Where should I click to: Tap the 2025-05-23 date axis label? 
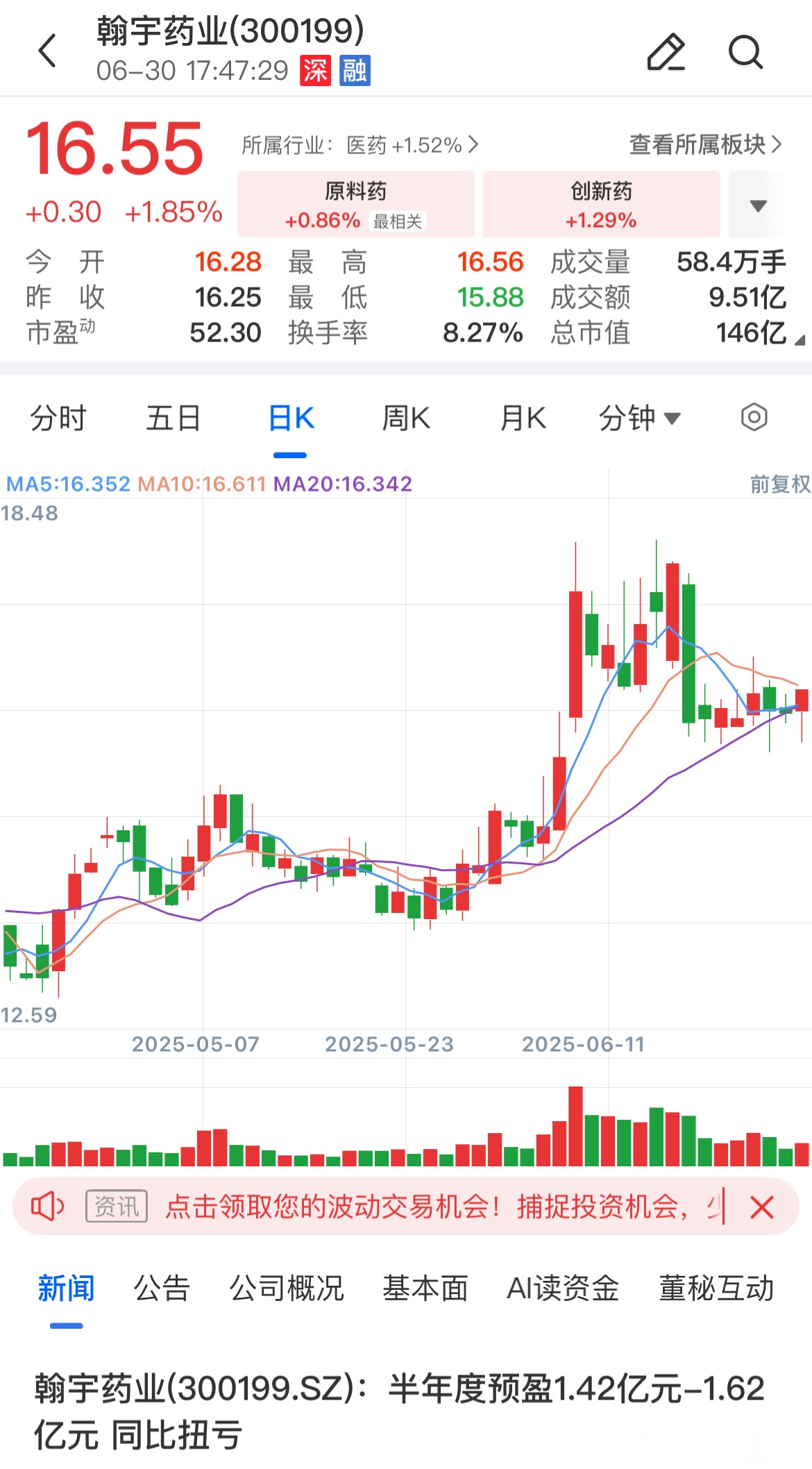pyautogui.click(x=389, y=1044)
